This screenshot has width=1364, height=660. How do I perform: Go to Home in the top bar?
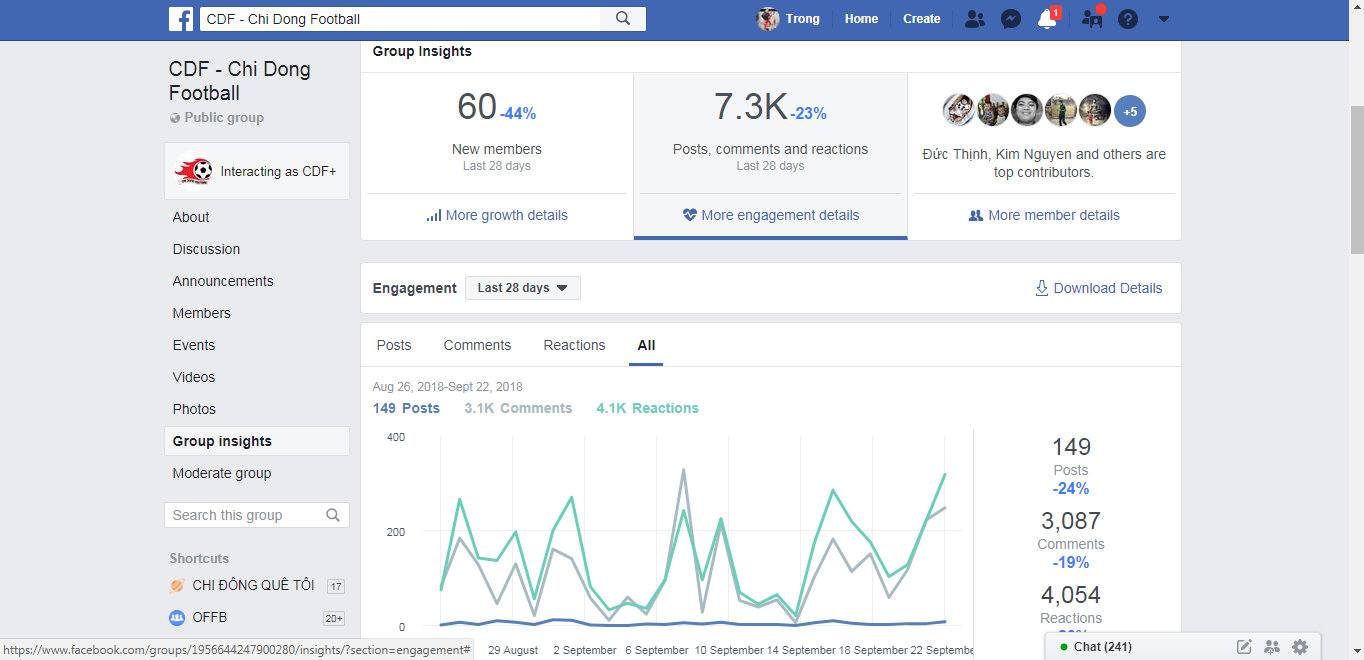coord(861,19)
